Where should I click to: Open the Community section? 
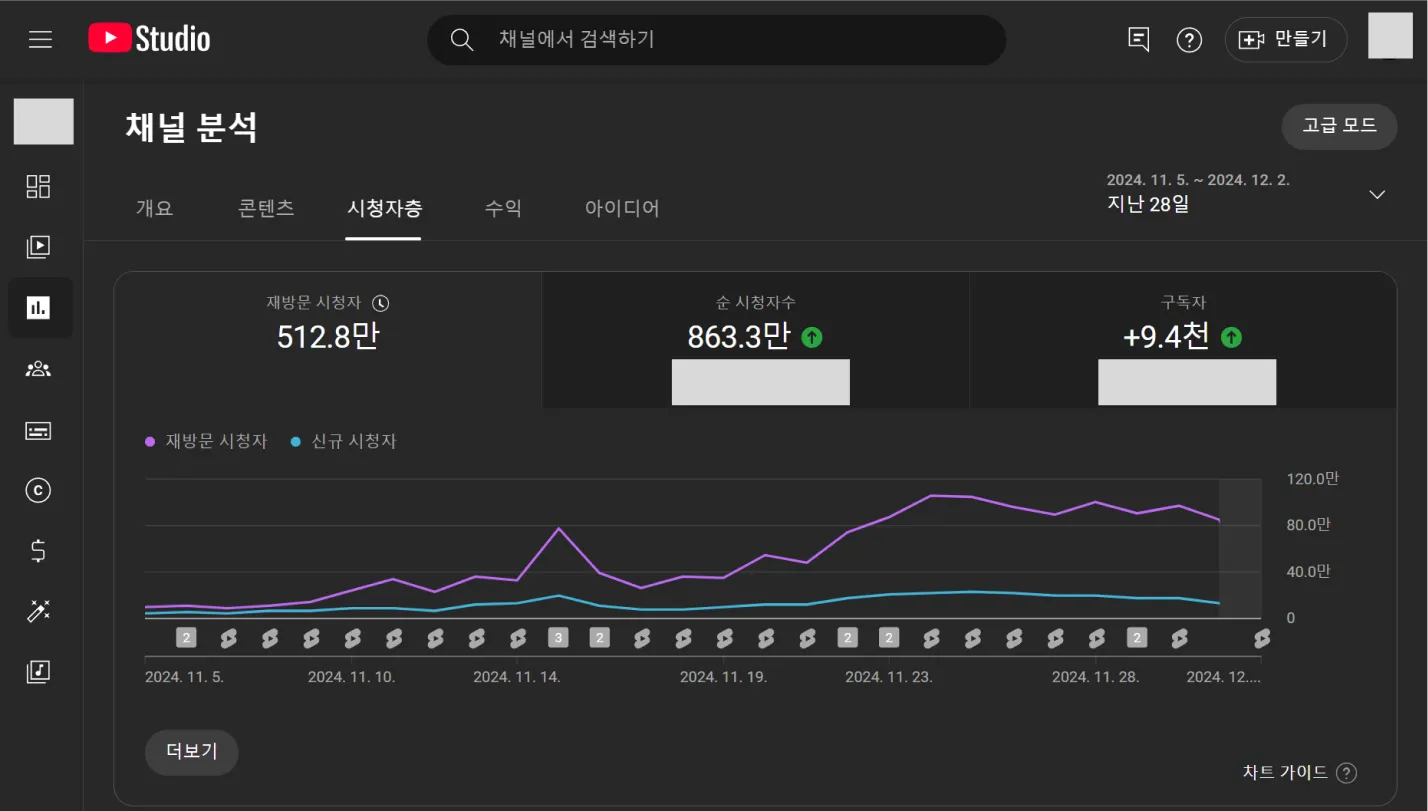point(40,369)
